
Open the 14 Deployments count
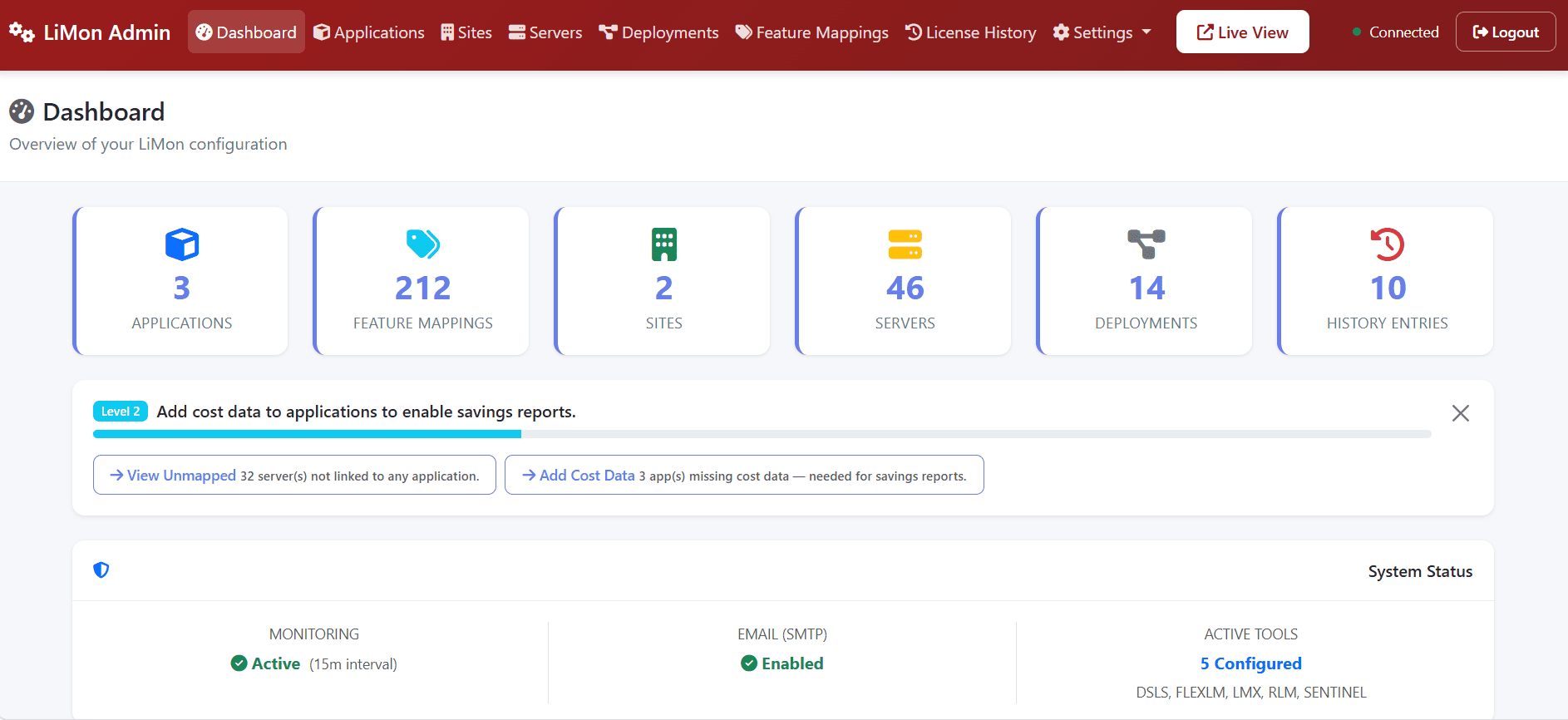[x=1146, y=288]
